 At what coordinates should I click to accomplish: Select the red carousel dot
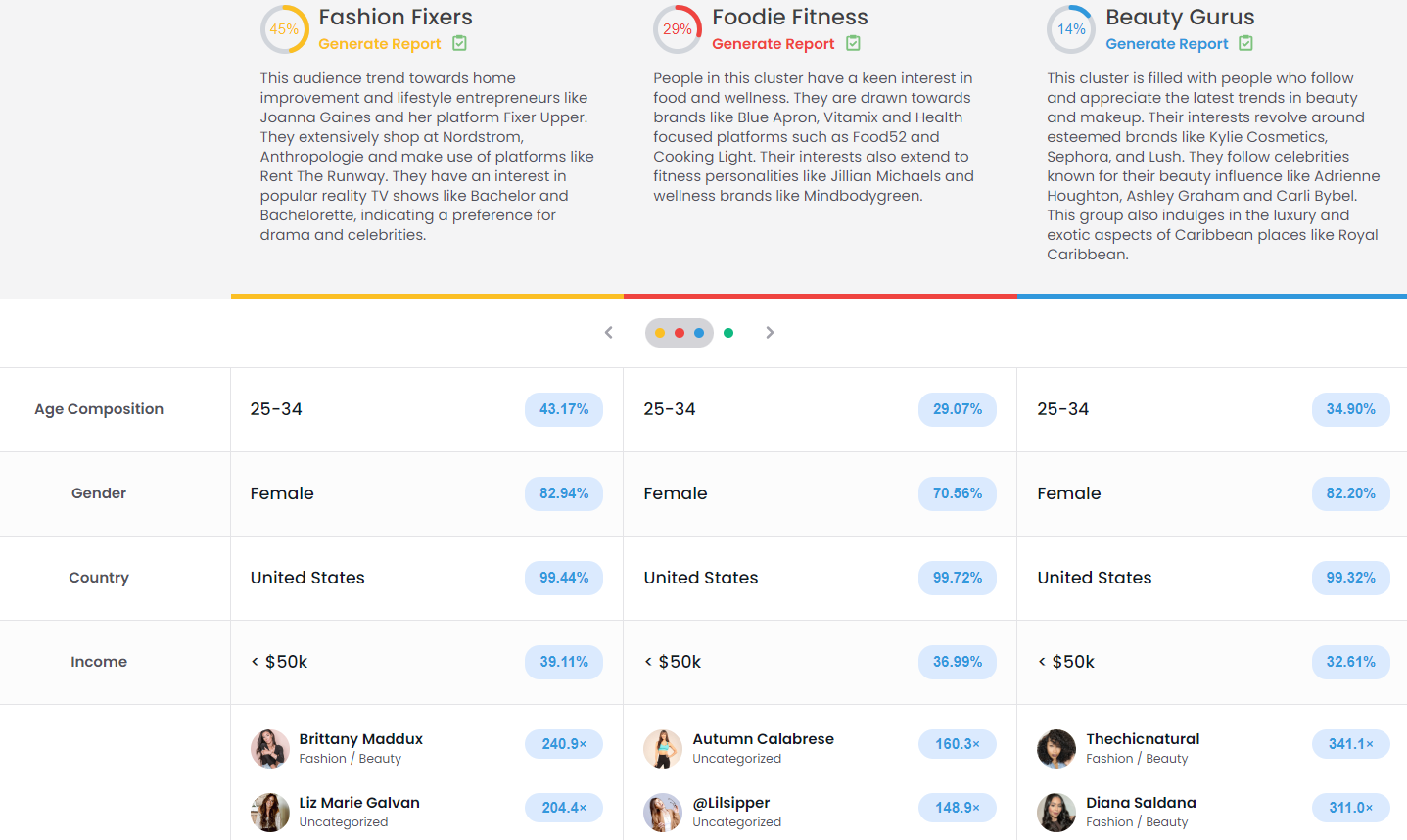pyautogui.click(x=680, y=333)
